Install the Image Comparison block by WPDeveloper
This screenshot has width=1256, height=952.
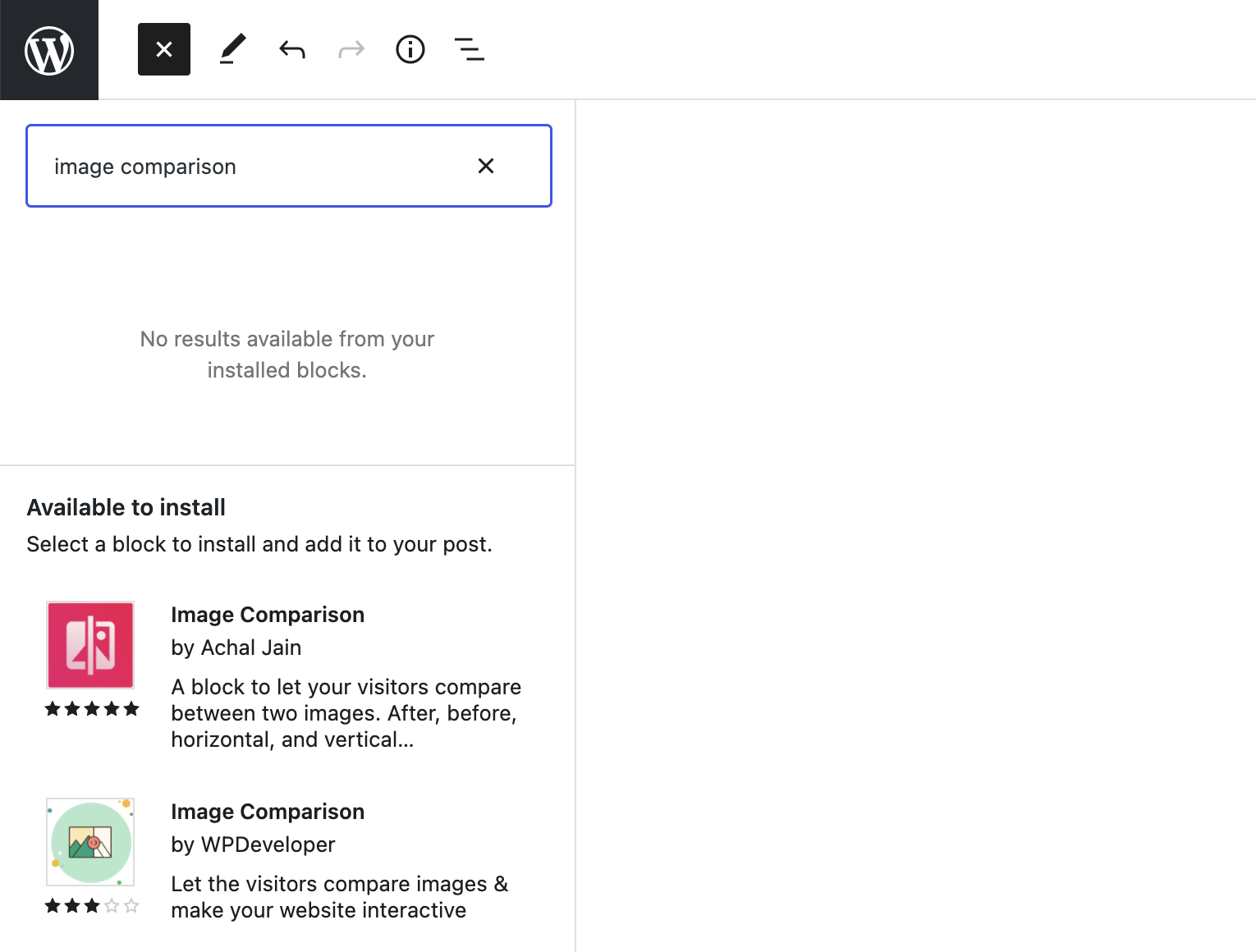click(x=268, y=811)
